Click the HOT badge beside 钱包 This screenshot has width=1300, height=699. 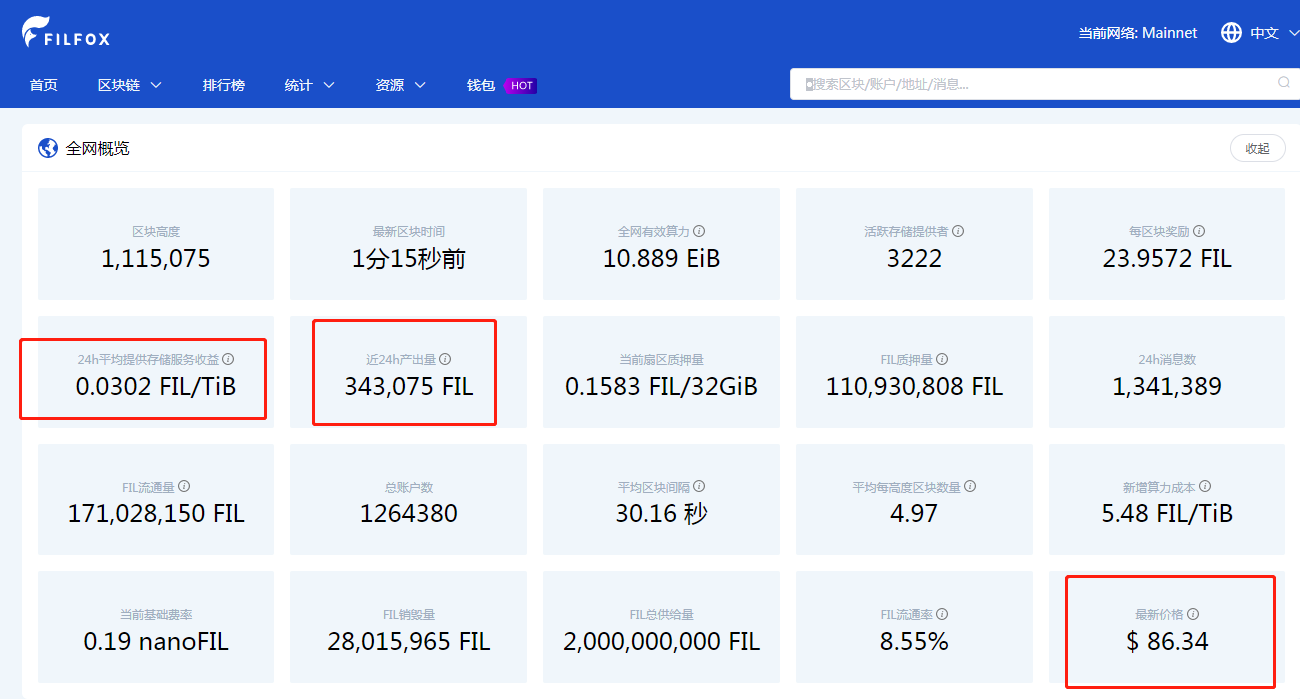point(521,85)
